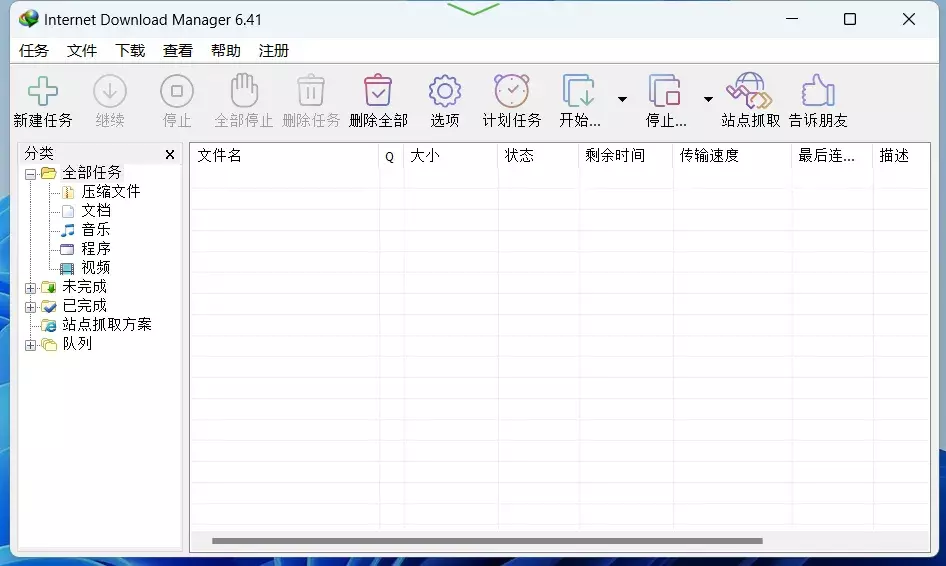Click the 队列 folders icon
This screenshot has height=566, width=946.
[49, 344]
